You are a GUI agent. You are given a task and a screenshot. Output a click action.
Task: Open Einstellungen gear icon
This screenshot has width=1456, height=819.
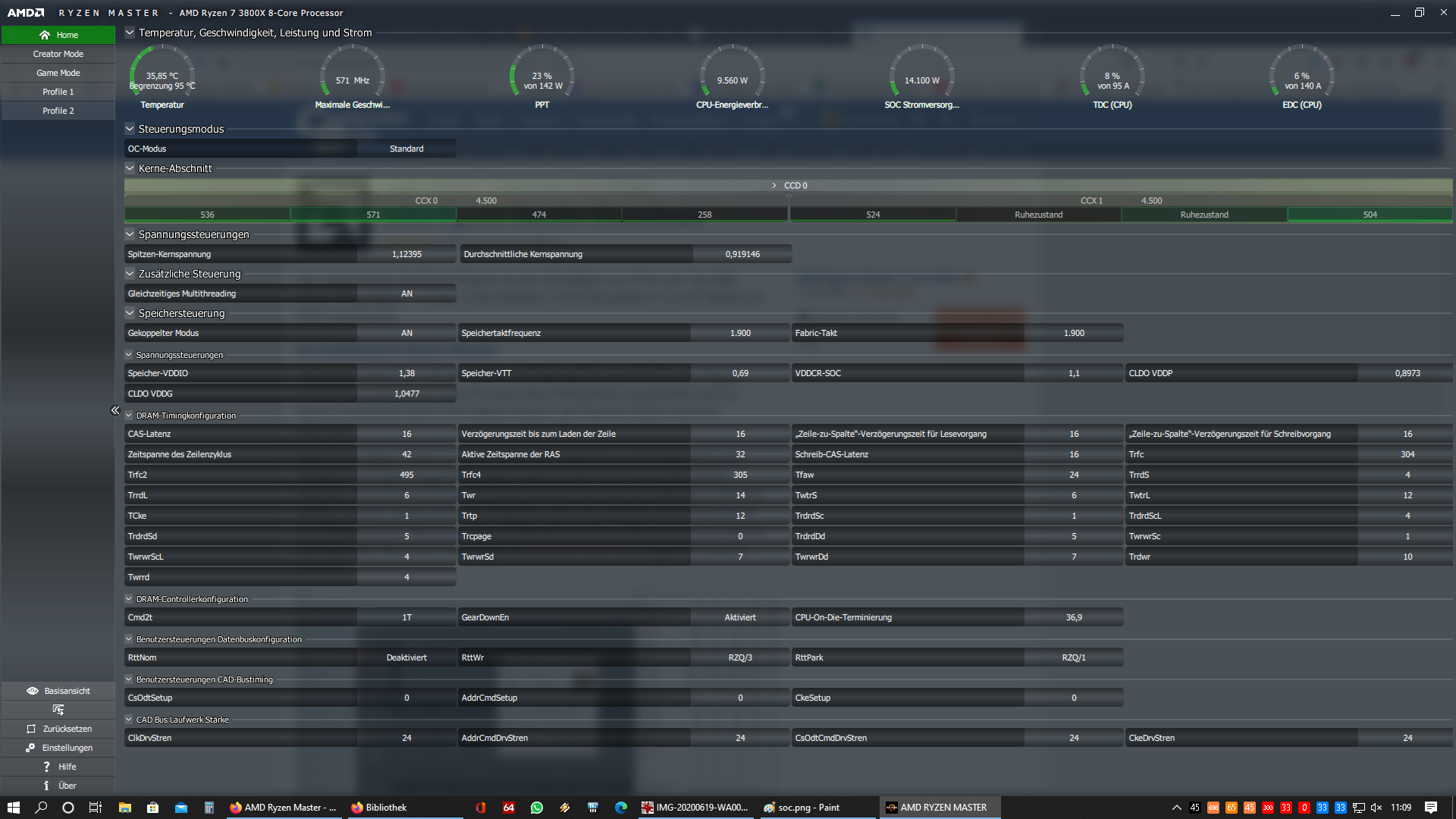click(x=30, y=748)
